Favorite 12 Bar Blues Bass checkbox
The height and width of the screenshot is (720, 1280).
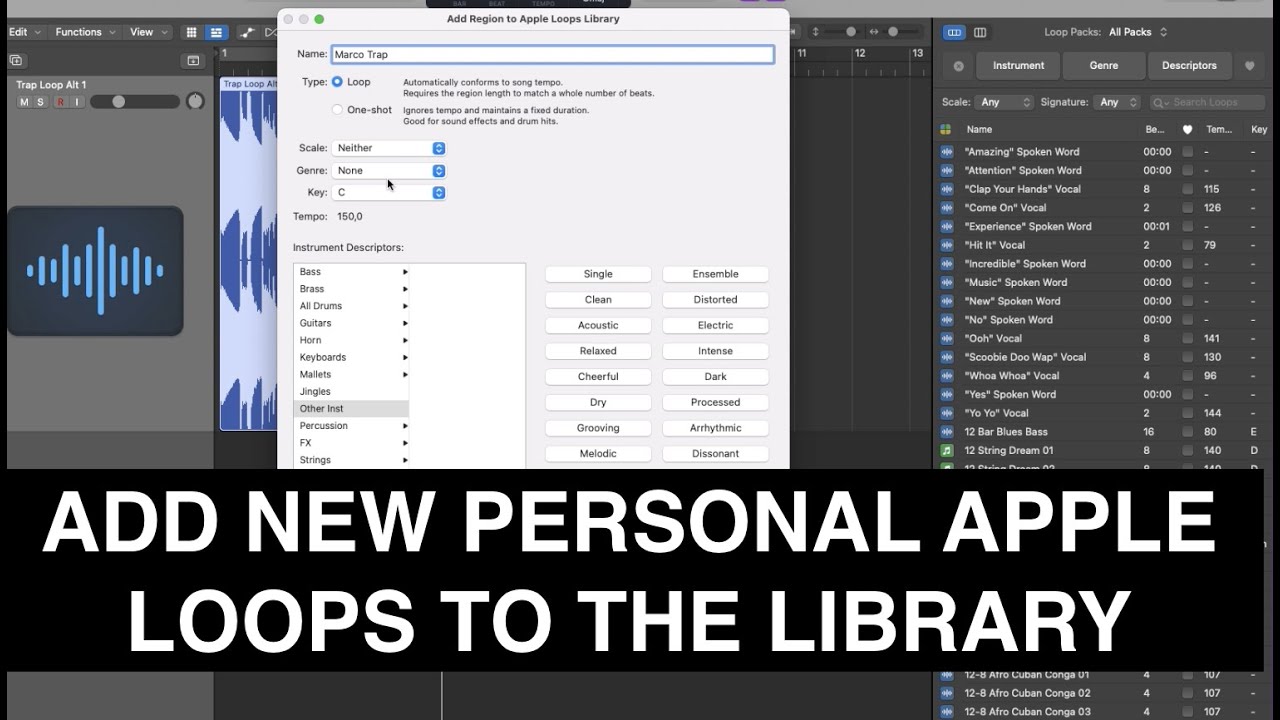[x=1187, y=432]
